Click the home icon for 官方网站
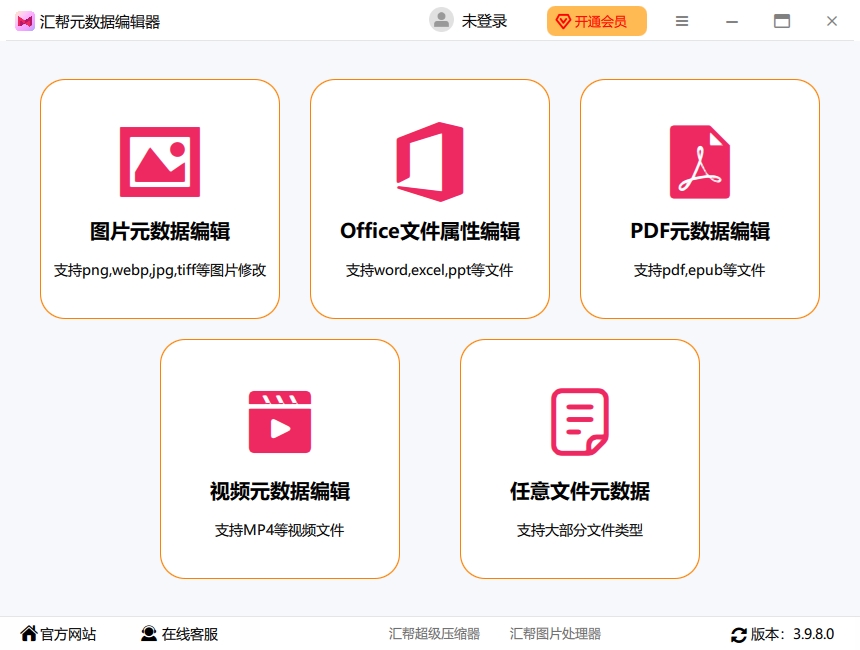The height and width of the screenshot is (650, 860). click(29, 634)
